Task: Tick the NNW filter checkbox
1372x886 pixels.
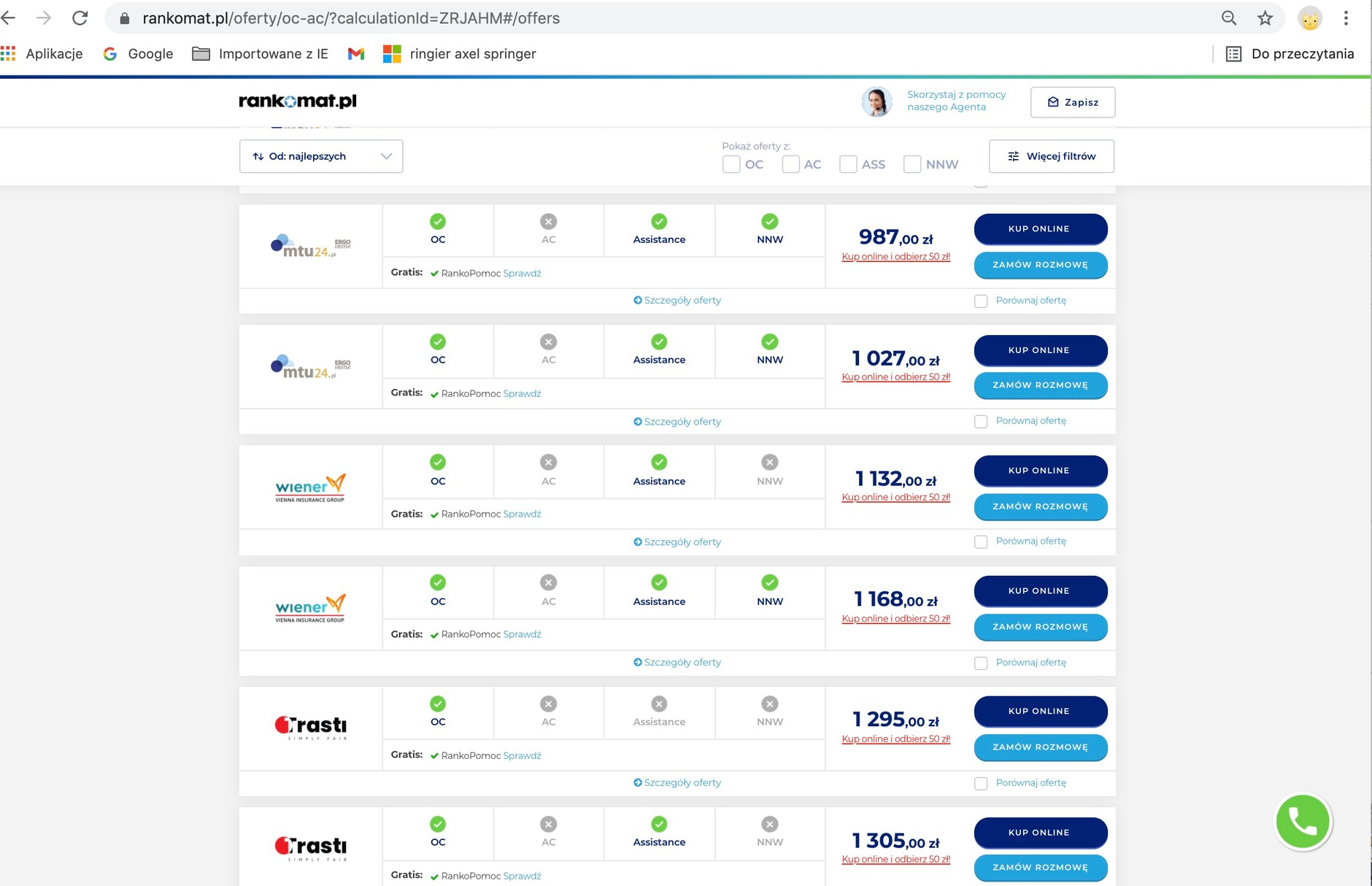Action: [912, 164]
